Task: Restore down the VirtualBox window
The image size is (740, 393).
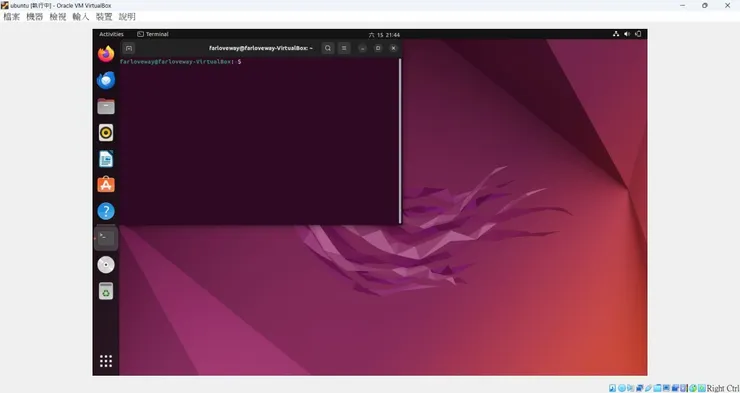Action: coord(705,6)
